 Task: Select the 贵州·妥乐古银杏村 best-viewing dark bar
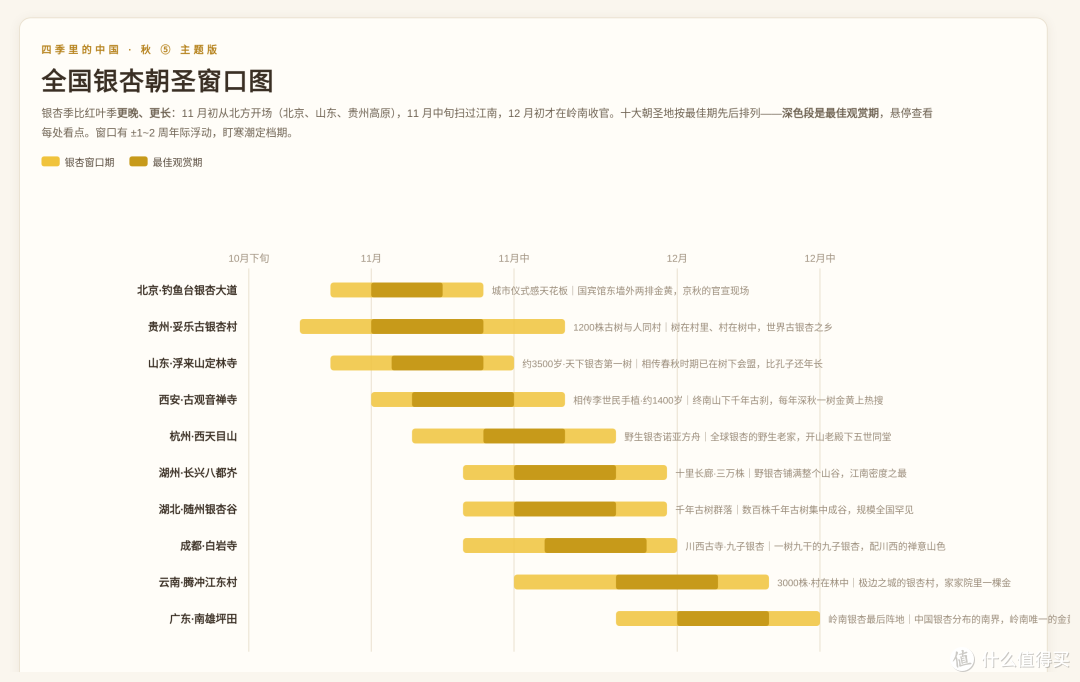(x=427, y=327)
